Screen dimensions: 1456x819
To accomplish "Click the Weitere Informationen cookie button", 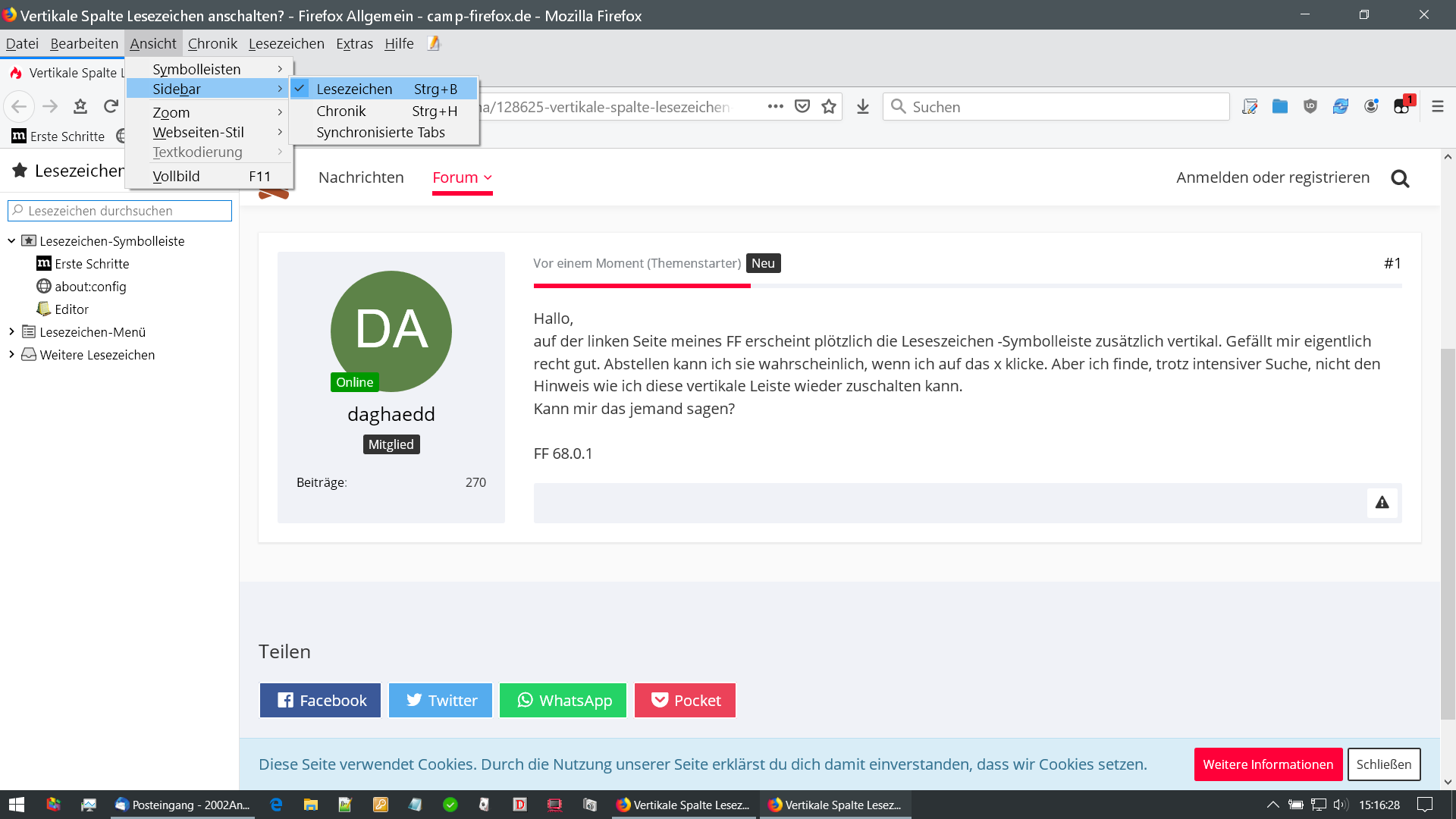I will pos(1267,764).
